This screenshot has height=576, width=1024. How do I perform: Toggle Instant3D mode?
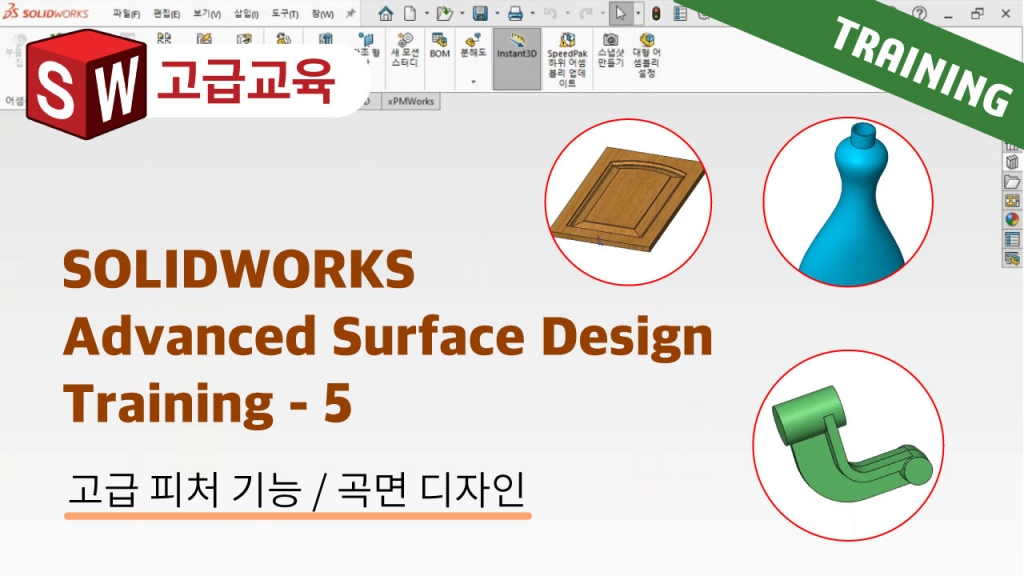pos(517,59)
